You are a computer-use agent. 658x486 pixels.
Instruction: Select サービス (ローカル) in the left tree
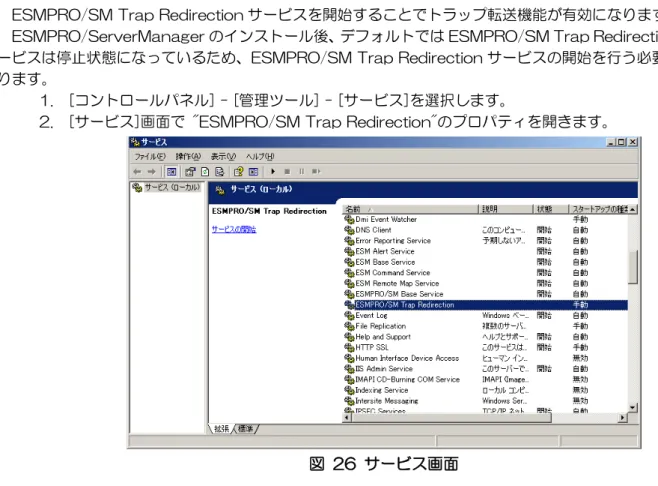(172, 187)
